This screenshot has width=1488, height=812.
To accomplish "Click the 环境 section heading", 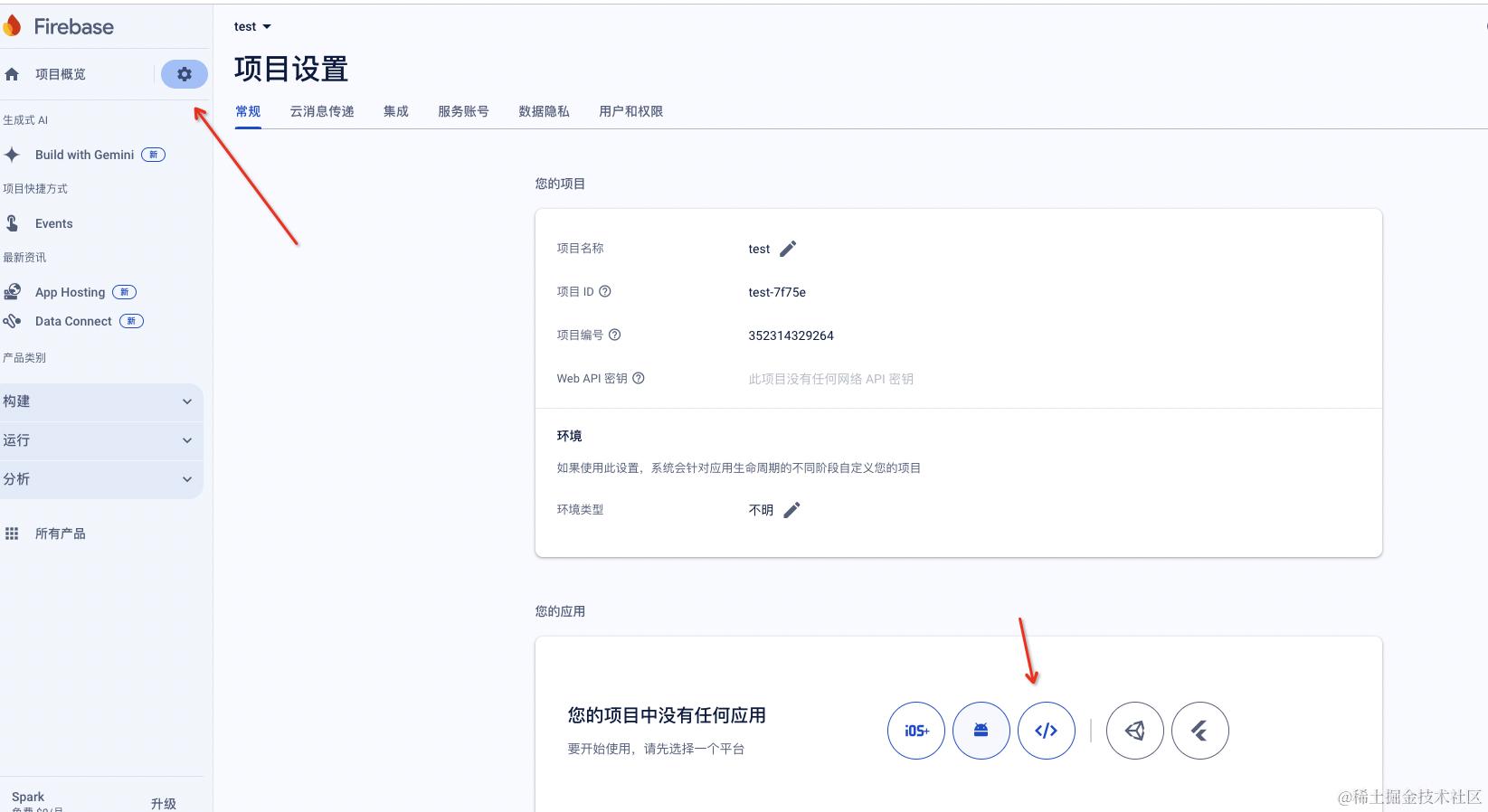I will click(569, 436).
